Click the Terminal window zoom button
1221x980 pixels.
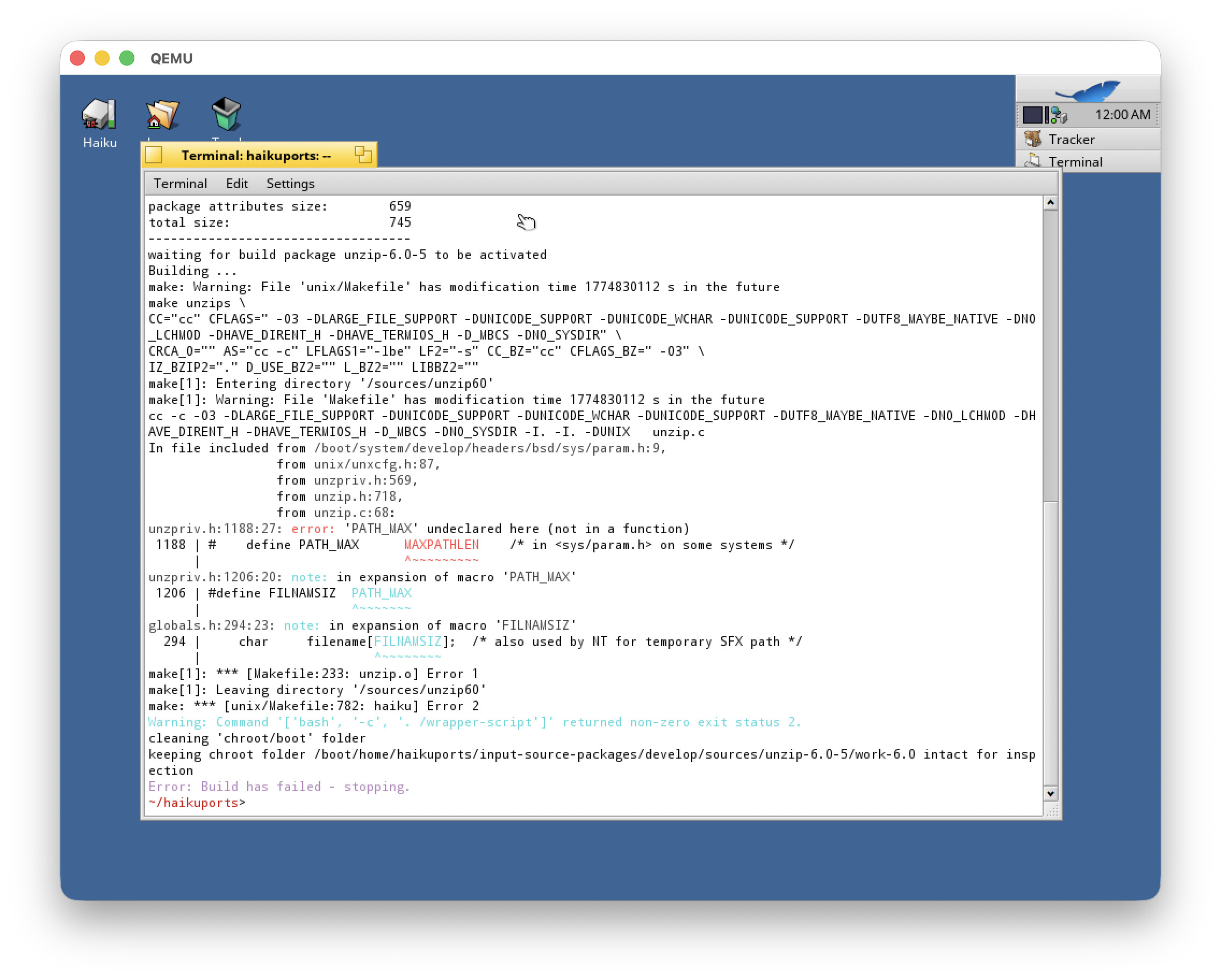point(362,155)
